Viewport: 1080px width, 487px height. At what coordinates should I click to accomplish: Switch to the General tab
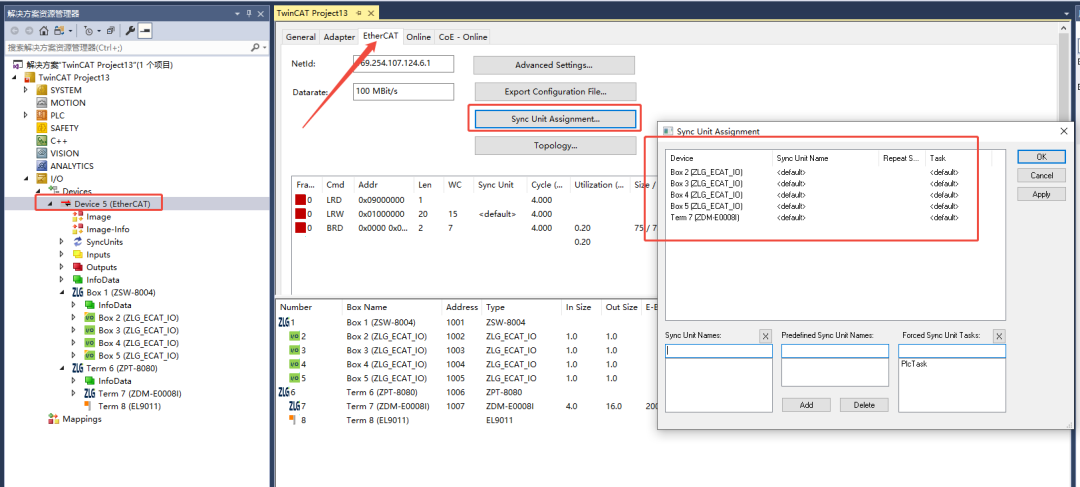point(301,37)
